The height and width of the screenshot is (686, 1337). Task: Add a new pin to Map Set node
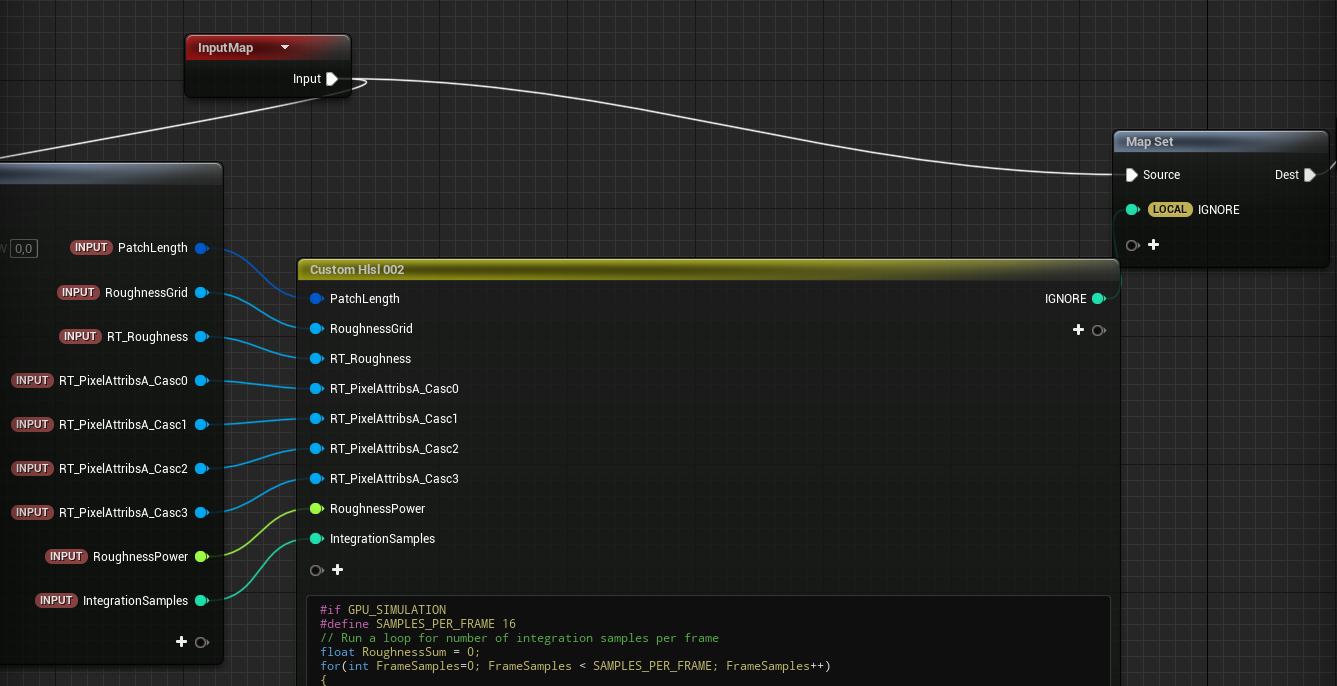[1153, 245]
